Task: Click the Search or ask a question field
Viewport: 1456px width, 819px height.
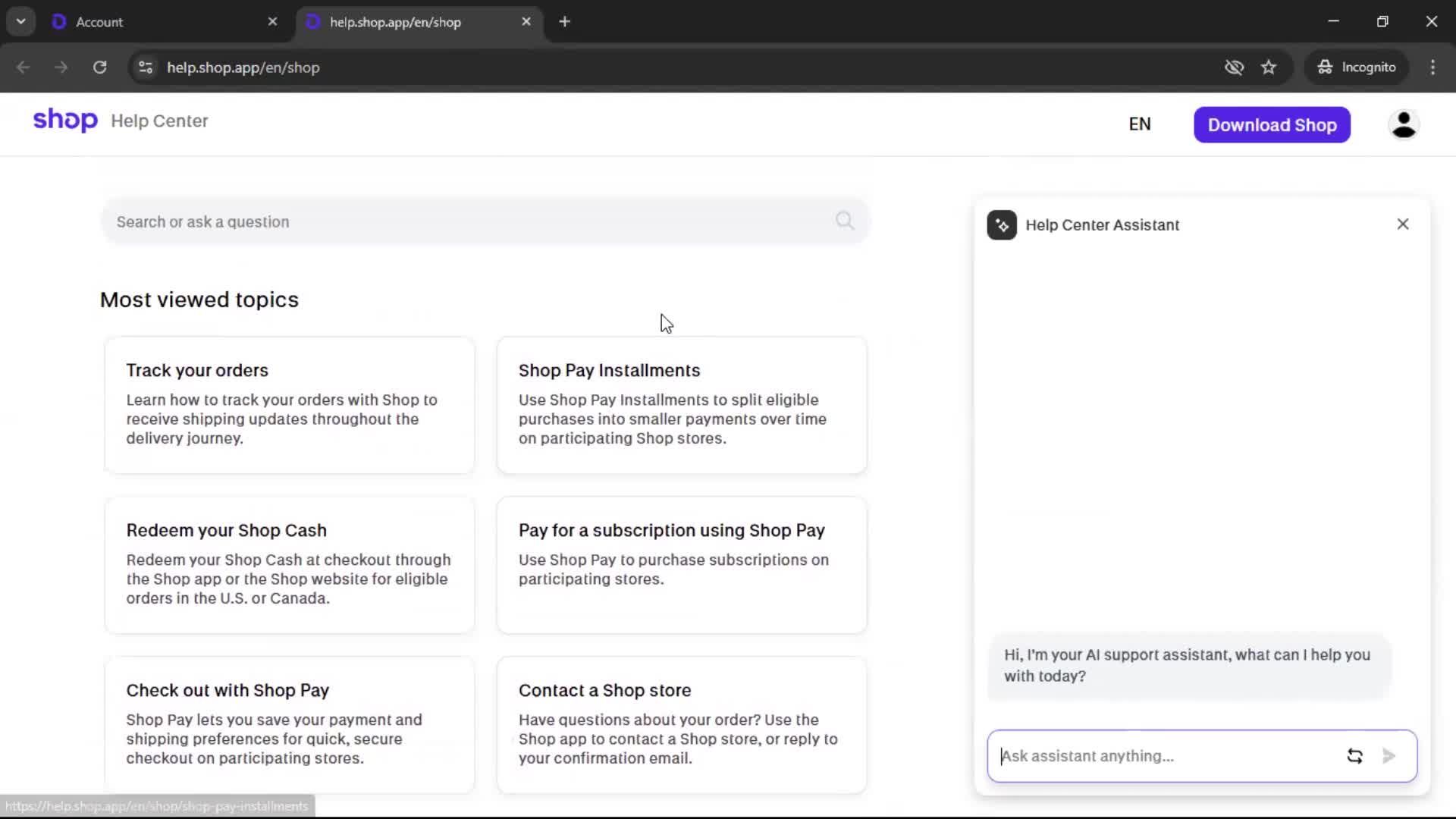Action: tap(455, 221)
